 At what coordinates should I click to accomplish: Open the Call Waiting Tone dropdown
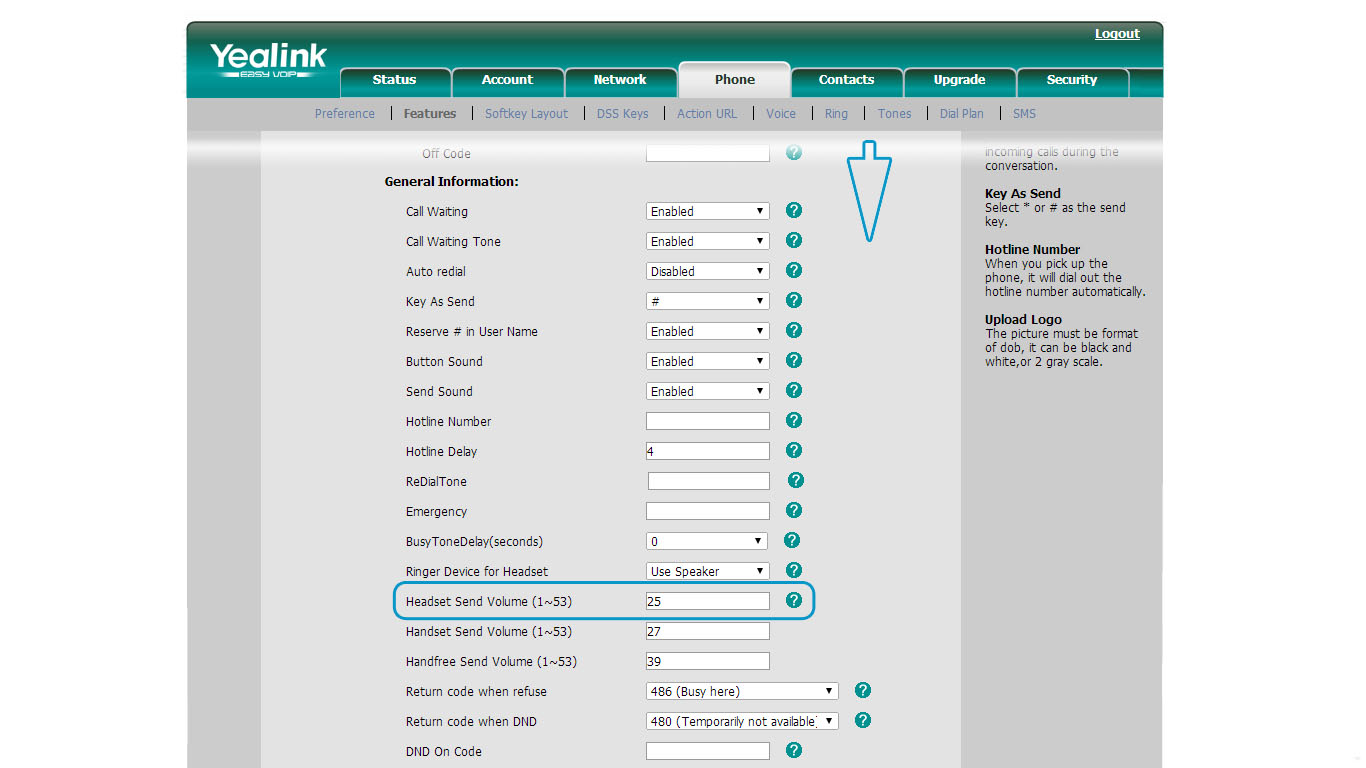point(707,241)
